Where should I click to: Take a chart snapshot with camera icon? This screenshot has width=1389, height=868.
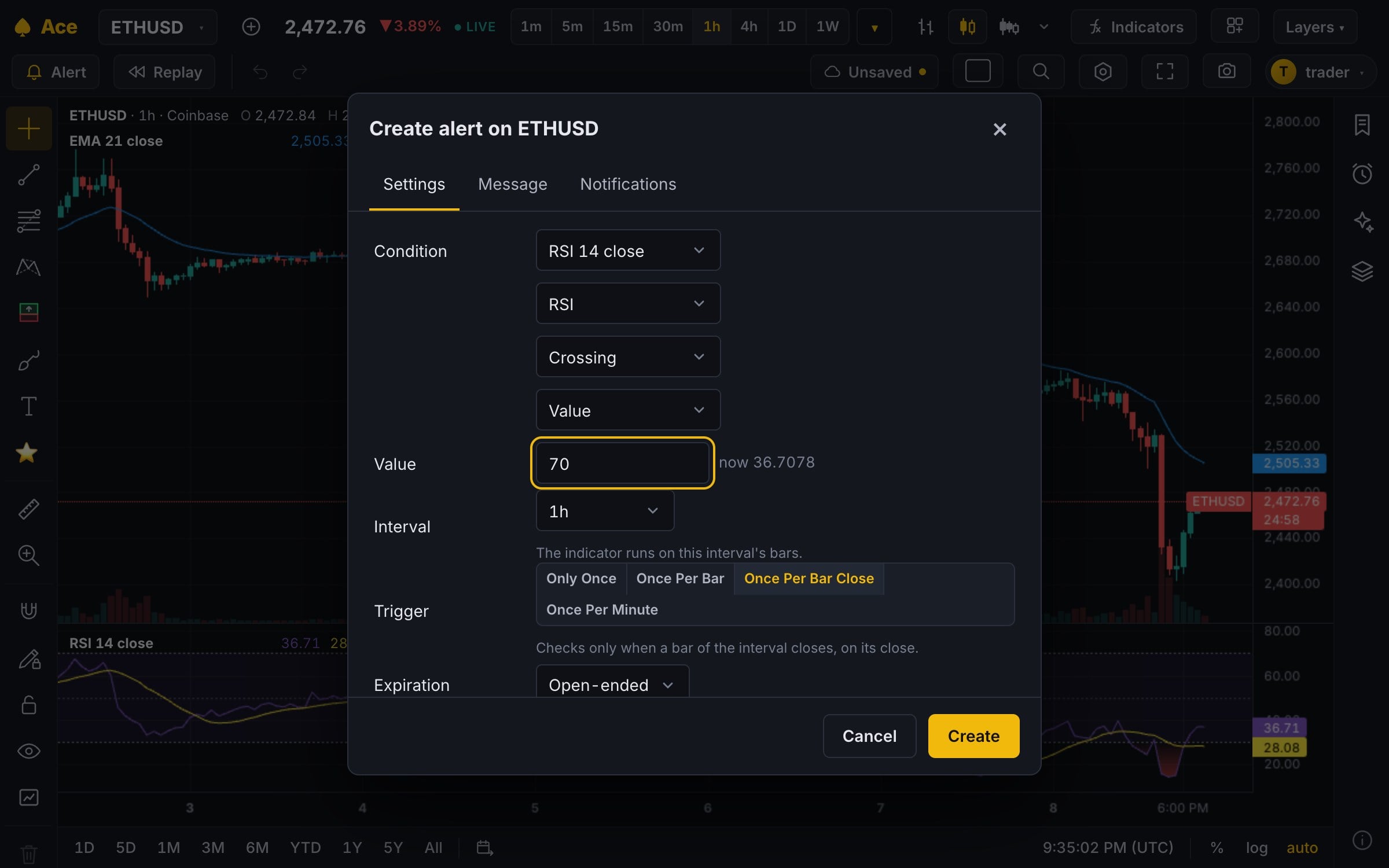(1226, 72)
